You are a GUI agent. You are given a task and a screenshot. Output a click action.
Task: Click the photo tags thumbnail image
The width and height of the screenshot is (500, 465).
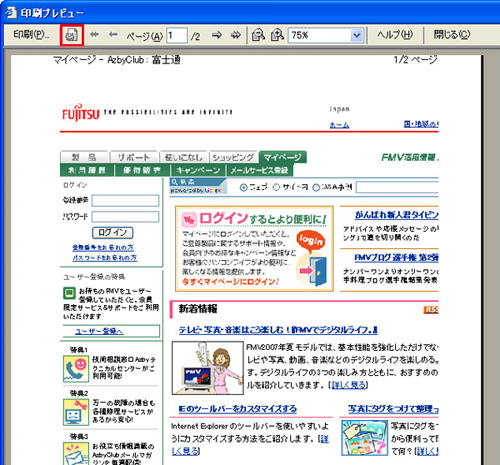(365, 438)
